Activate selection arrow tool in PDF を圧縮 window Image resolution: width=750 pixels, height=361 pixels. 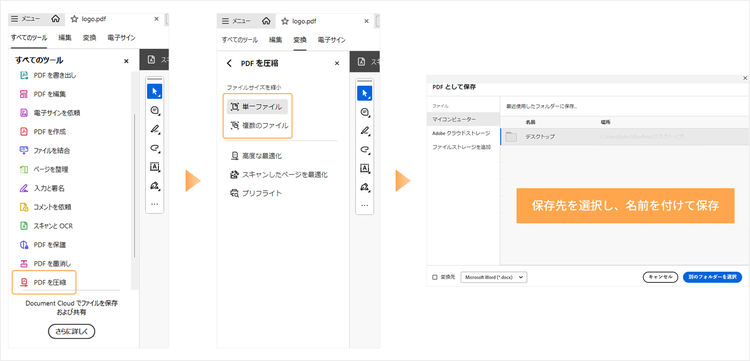pyautogui.click(x=364, y=93)
